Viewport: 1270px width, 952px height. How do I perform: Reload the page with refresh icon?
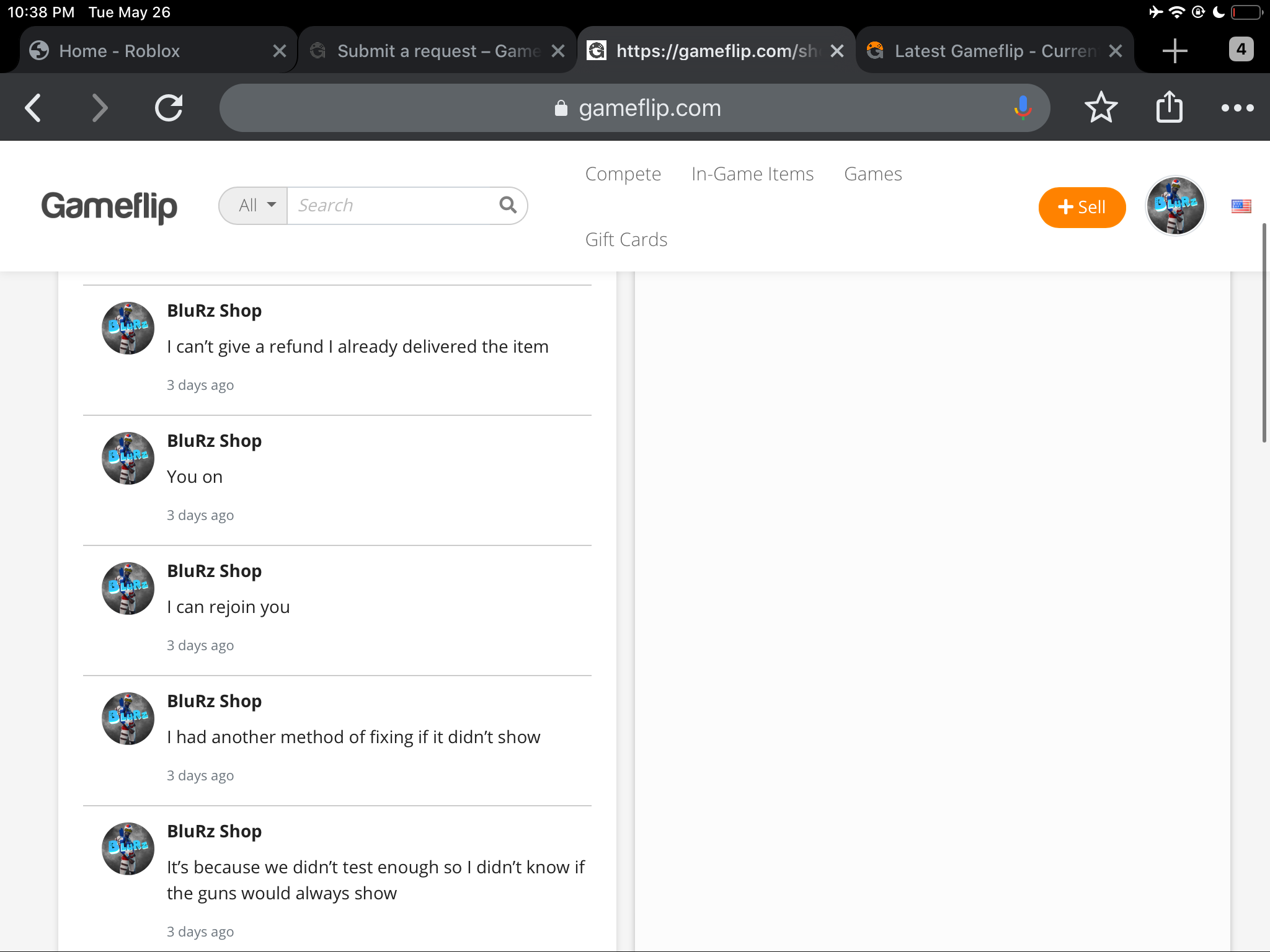pos(169,108)
